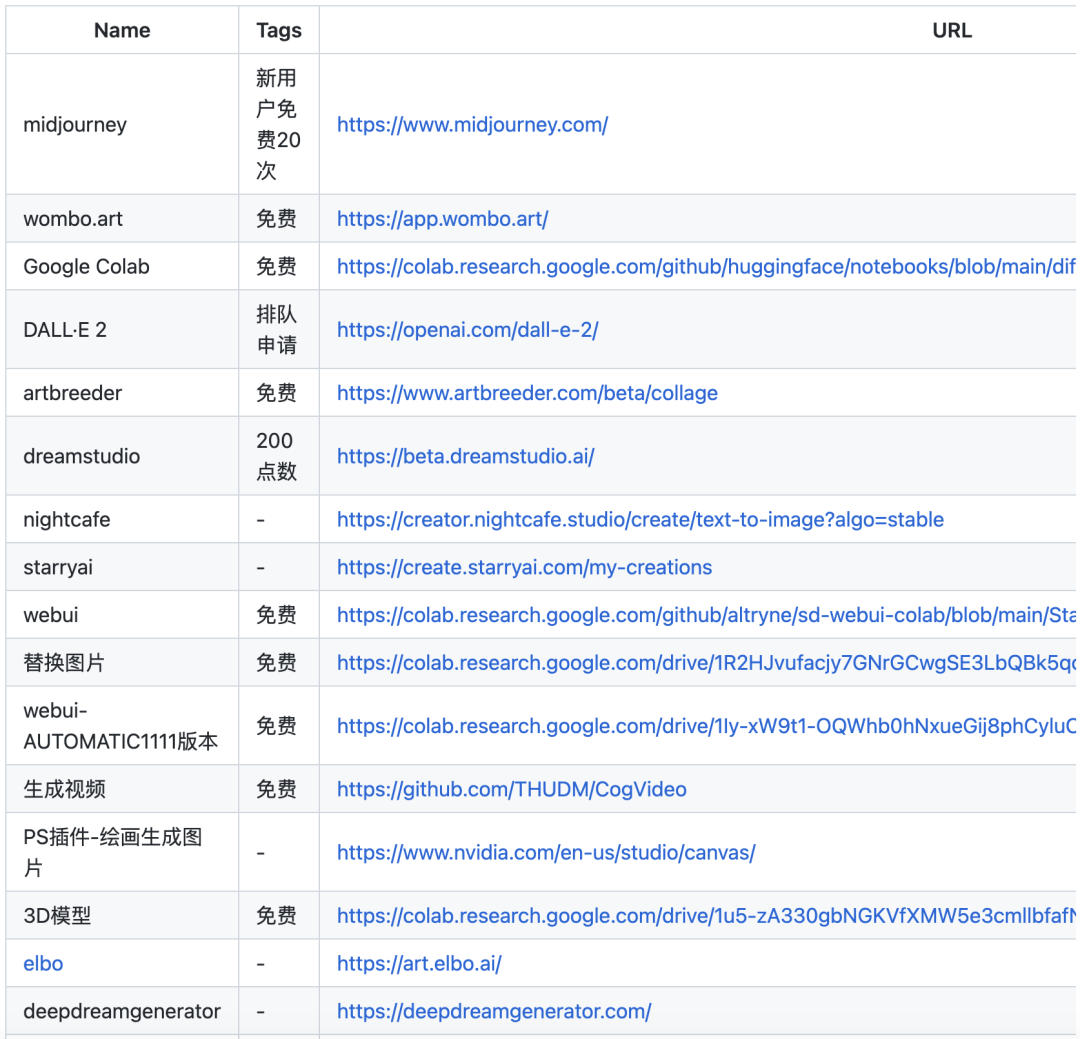Click the 200点数 tag for dreamstudio
Viewport: 1080px width, 1039px height.
click(277, 456)
